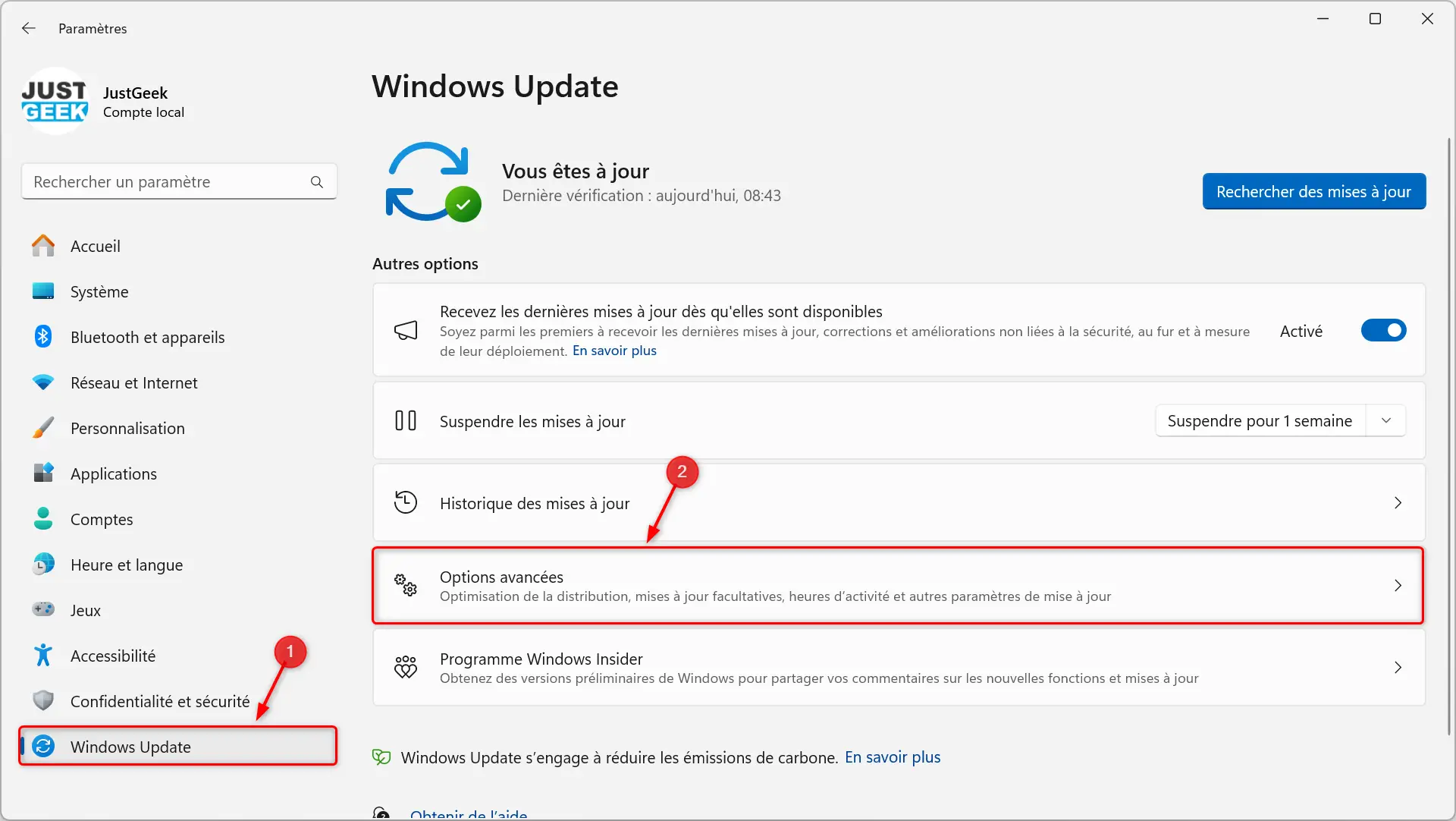Click En savoir plus link about carbon emissions
The width and height of the screenshot is (1456, 821).
coord(893,757)
